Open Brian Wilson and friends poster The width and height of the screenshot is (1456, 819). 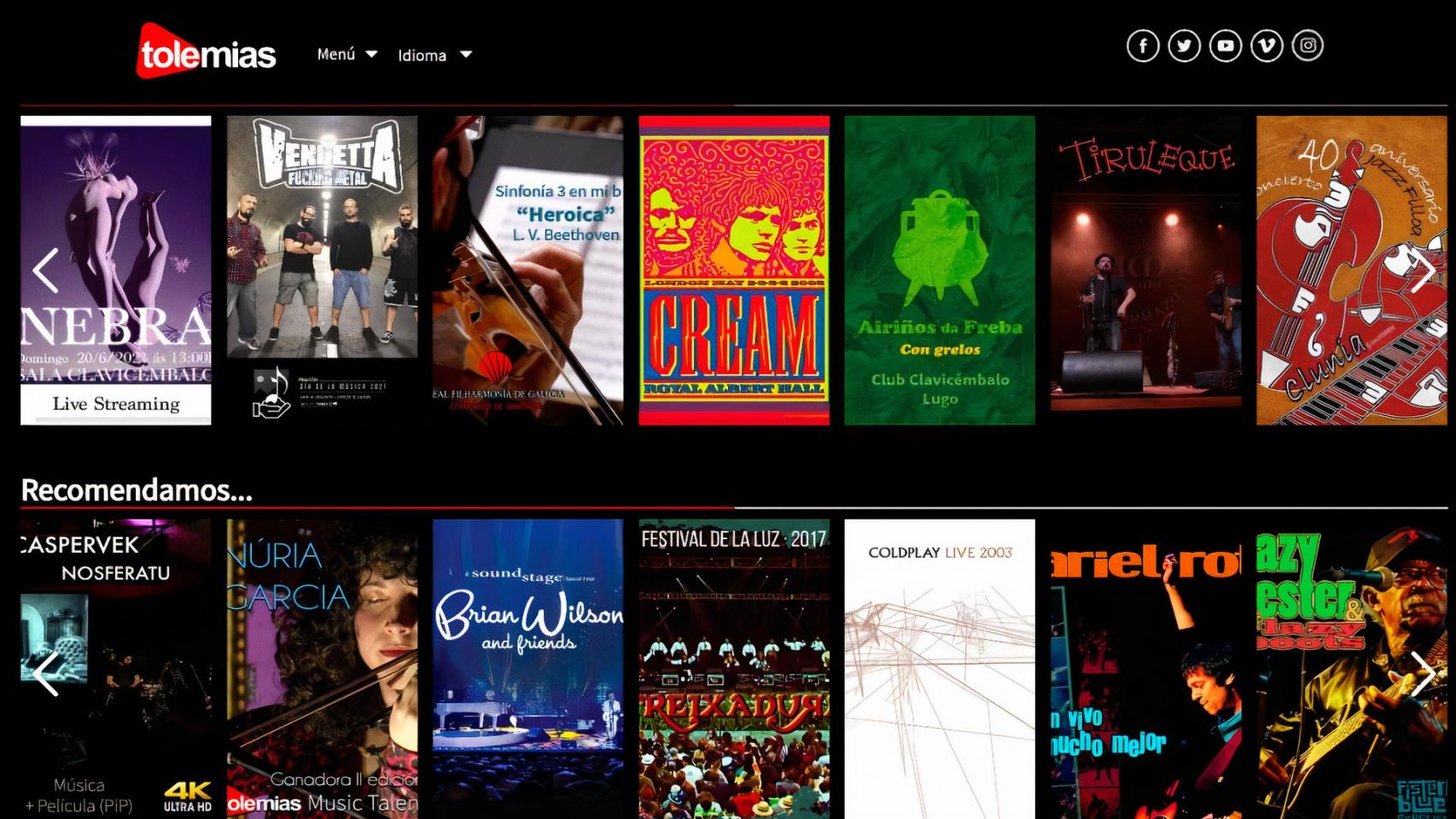[x=528, y=669]
